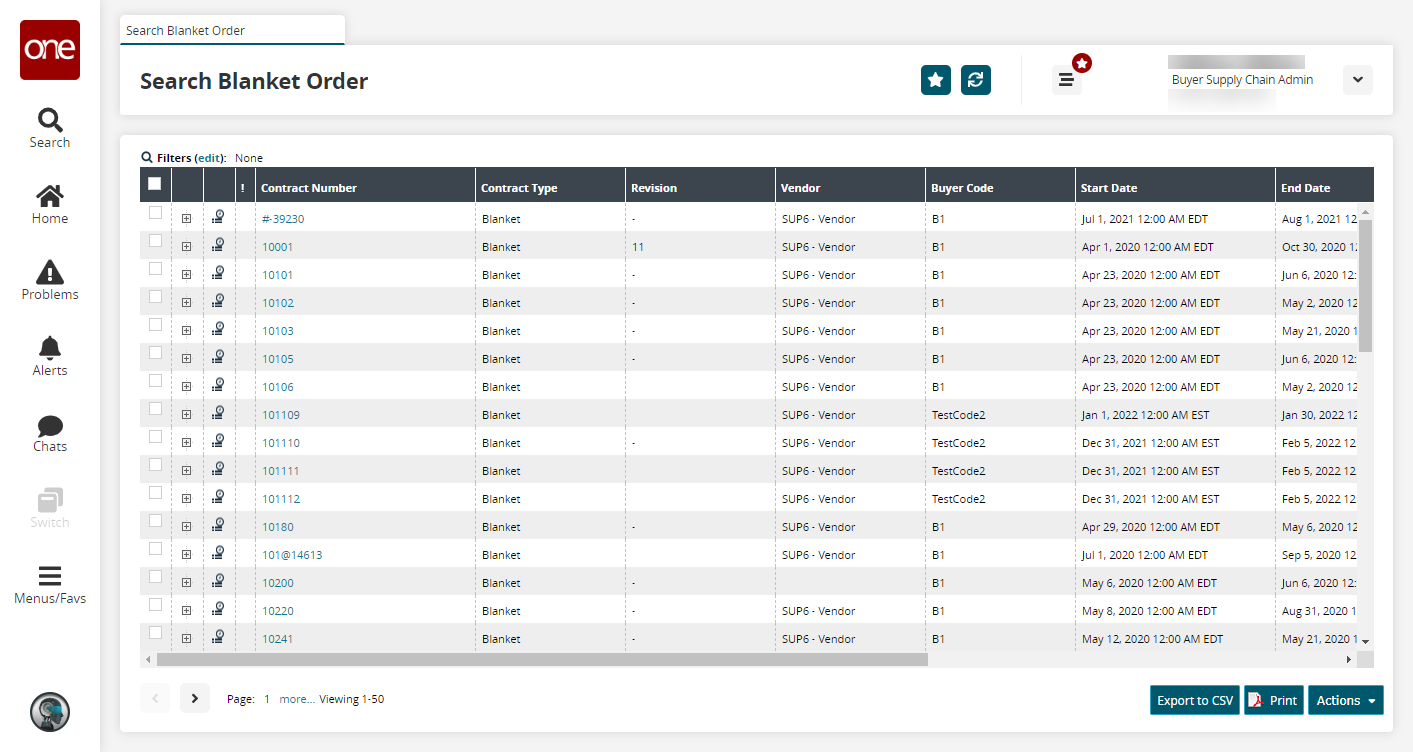This screenshot has width=1413, height=752.
Task: Open contract number 101@14613 link
Action: (292, 555)
